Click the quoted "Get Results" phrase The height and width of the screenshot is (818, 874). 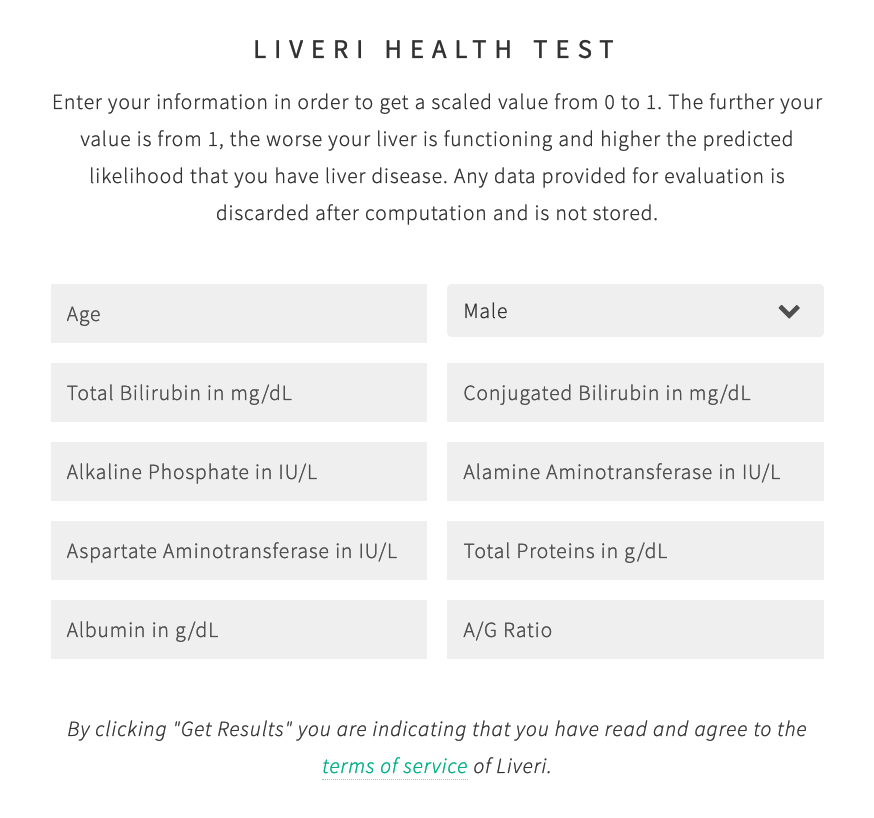pyautogui.click(x=233, y=729)
